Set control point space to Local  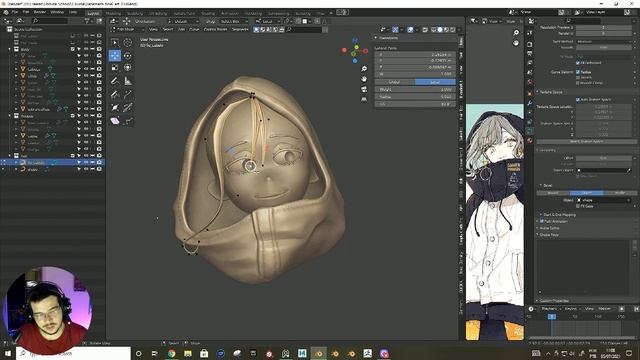pos(435,82)
